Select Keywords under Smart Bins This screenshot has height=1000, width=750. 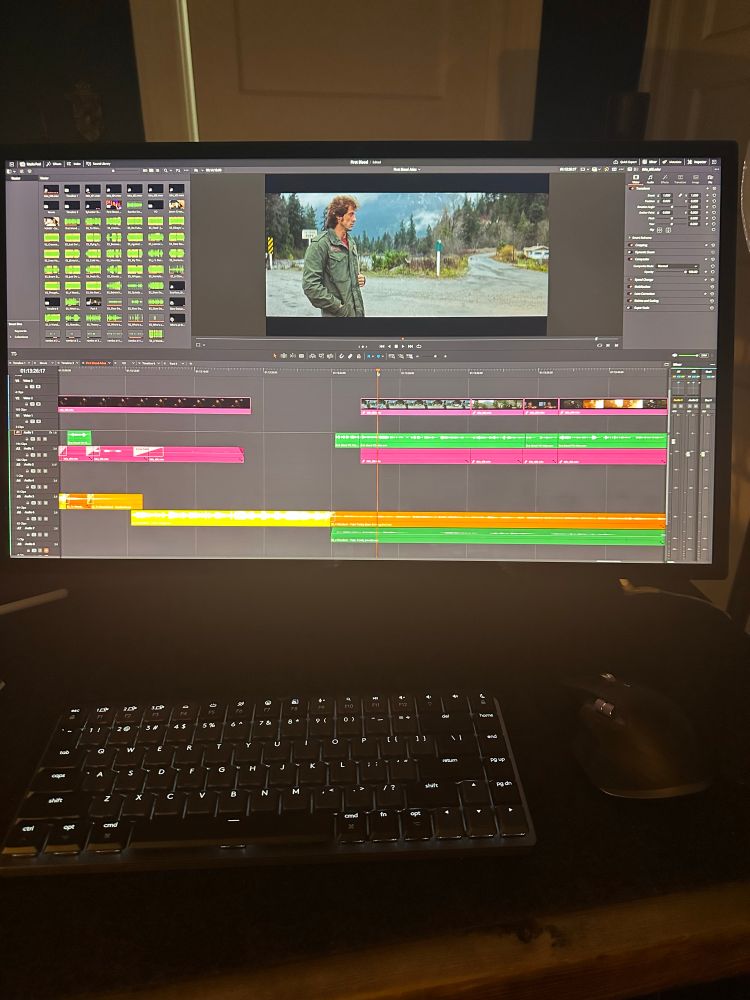(x=20, y=331)
